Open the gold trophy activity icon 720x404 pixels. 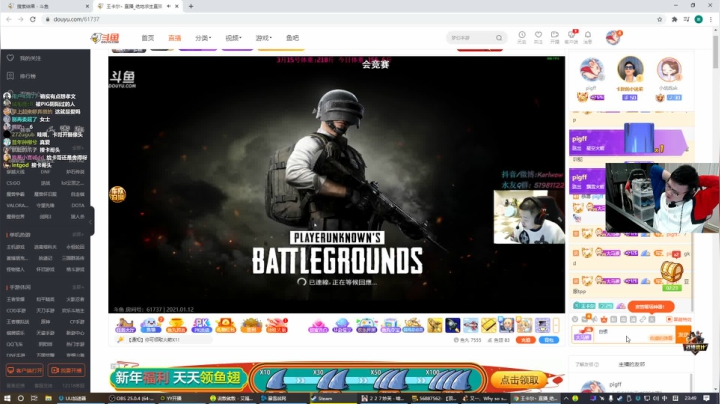click(176, 325)
